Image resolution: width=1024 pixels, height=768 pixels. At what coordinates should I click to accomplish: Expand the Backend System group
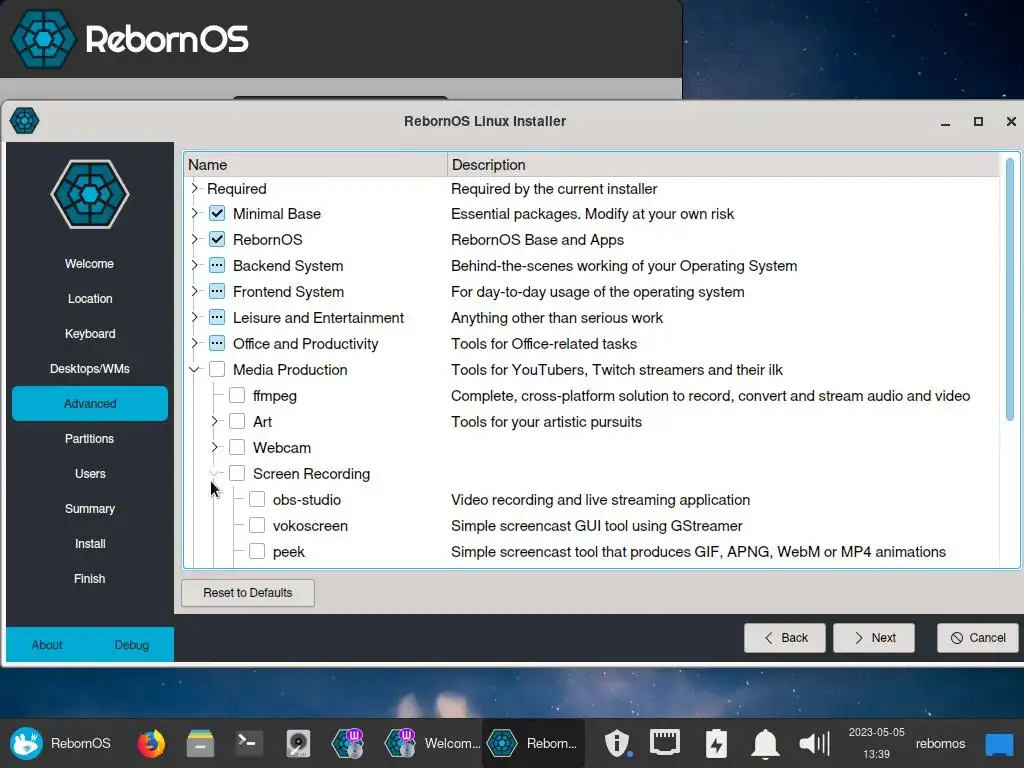[x=194, y=266]
